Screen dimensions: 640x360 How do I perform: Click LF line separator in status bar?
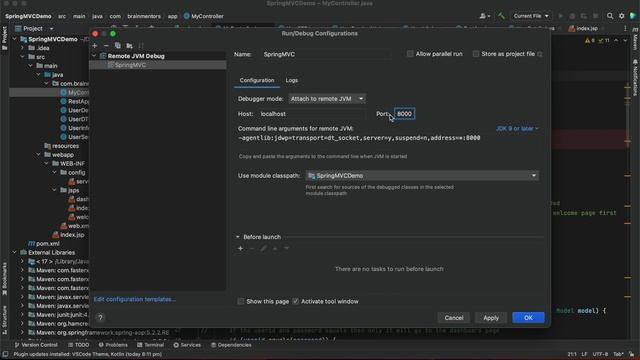tap(584, 354)
